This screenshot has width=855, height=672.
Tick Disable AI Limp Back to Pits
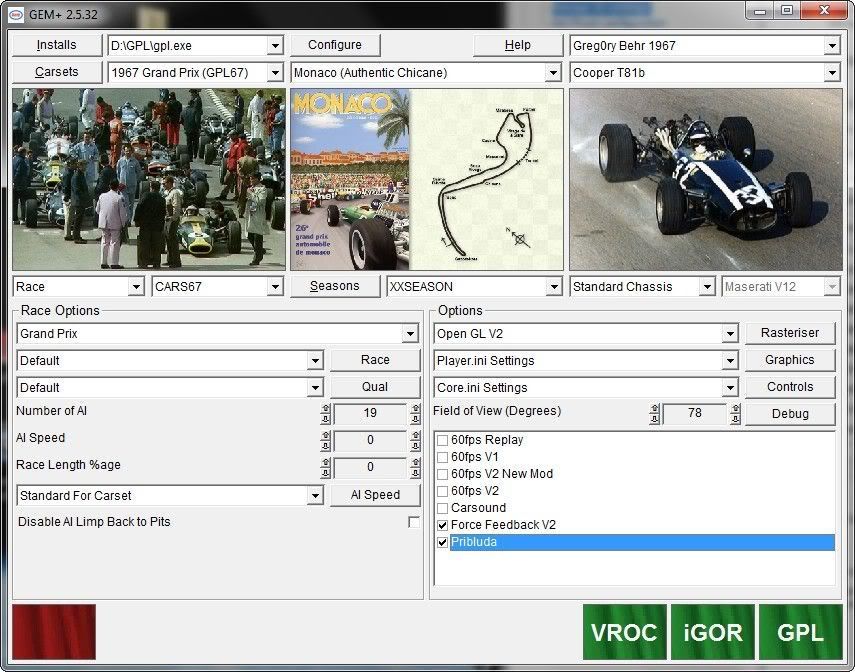(x=414, y=522)
